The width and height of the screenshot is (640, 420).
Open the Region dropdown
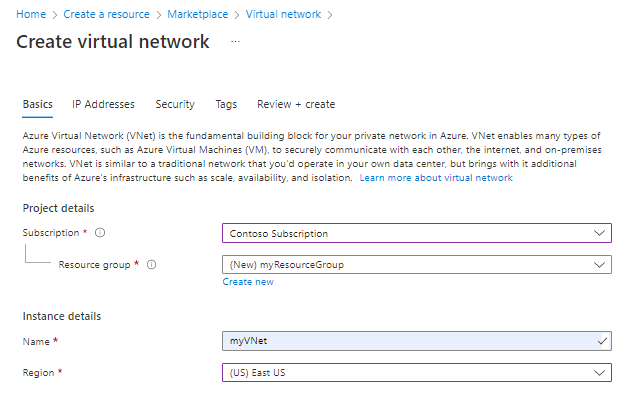417,373
